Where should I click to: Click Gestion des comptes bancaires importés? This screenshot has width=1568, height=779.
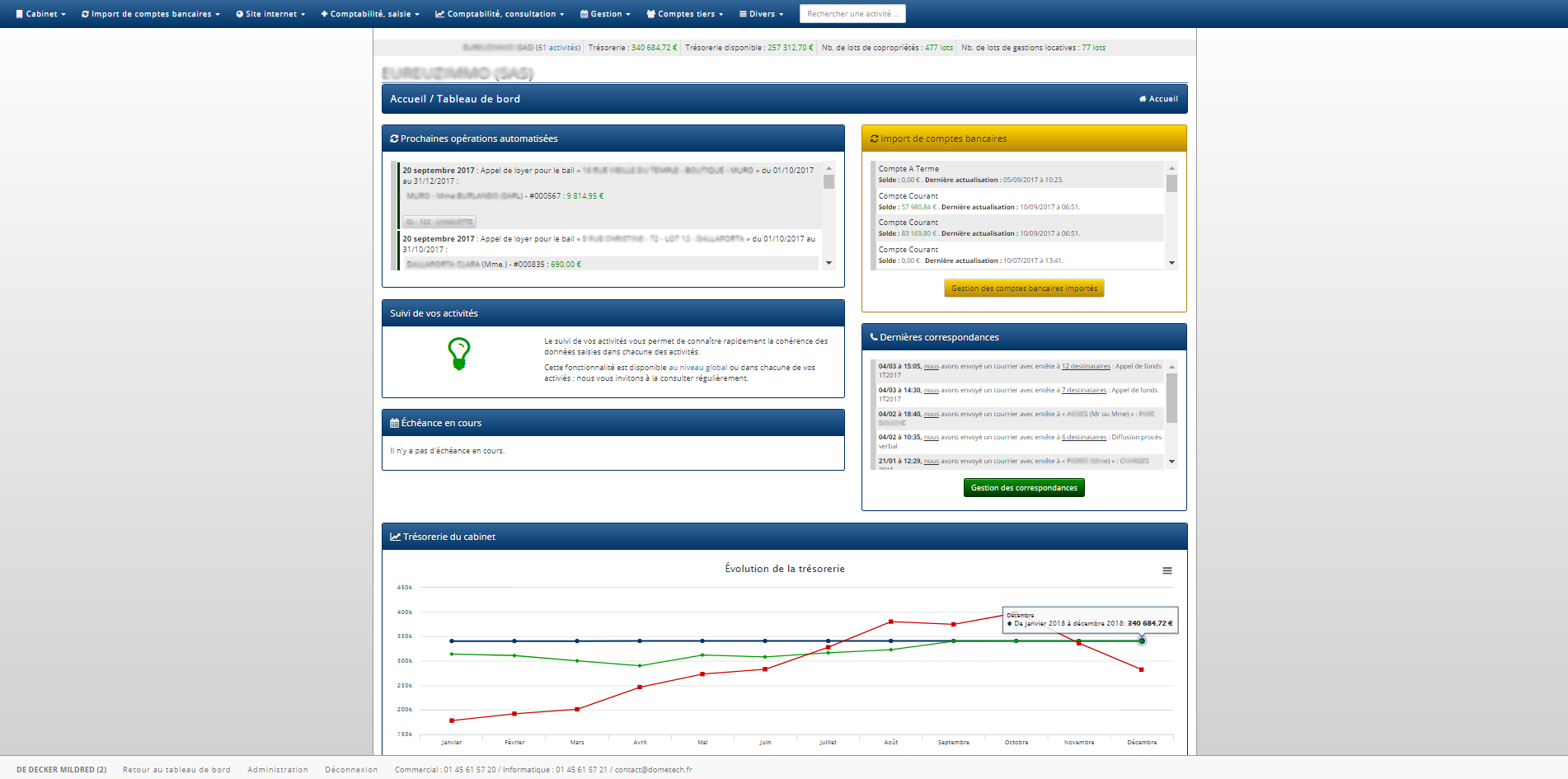click(x=1024, y=289)
